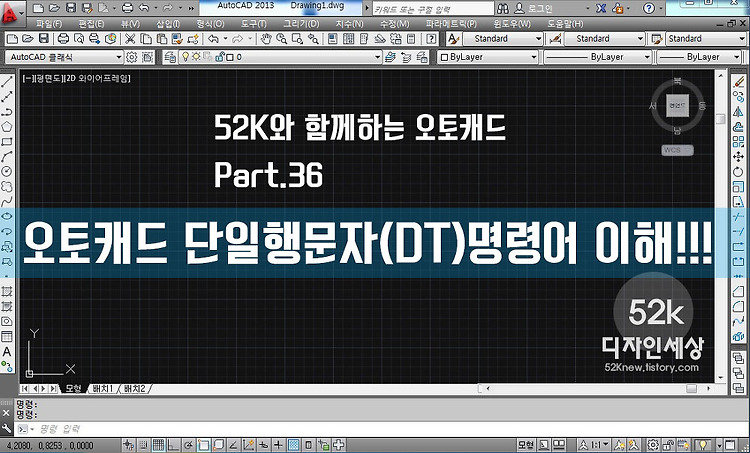Toggle Grid display in status bar
This screenshot has width=750, height=453.
click(158, 445)
